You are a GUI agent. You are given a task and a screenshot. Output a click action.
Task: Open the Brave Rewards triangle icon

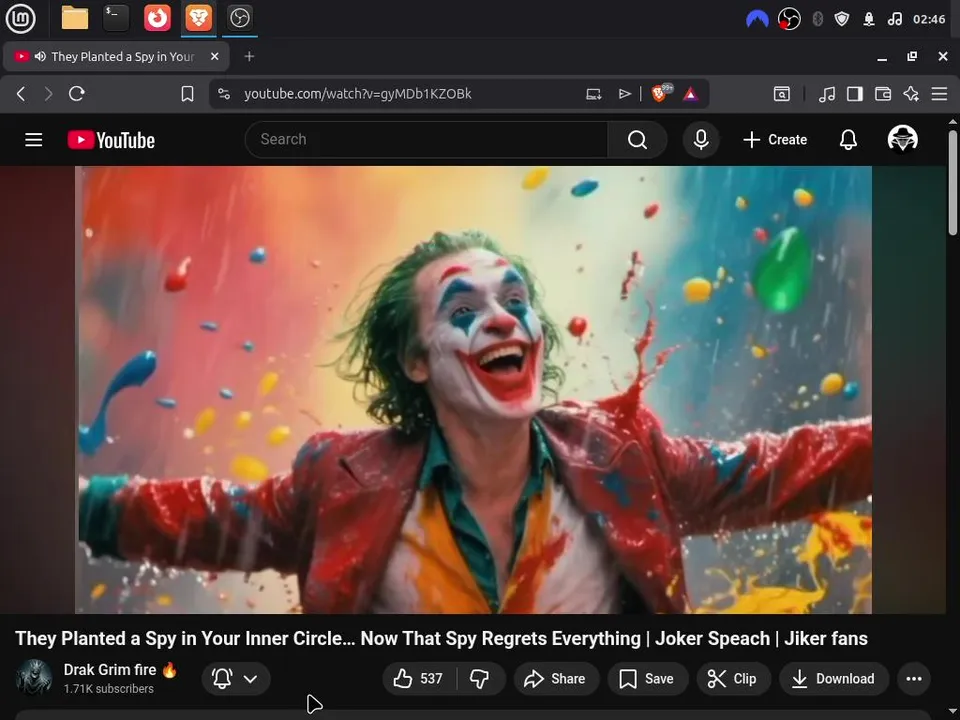click(691, 94)
